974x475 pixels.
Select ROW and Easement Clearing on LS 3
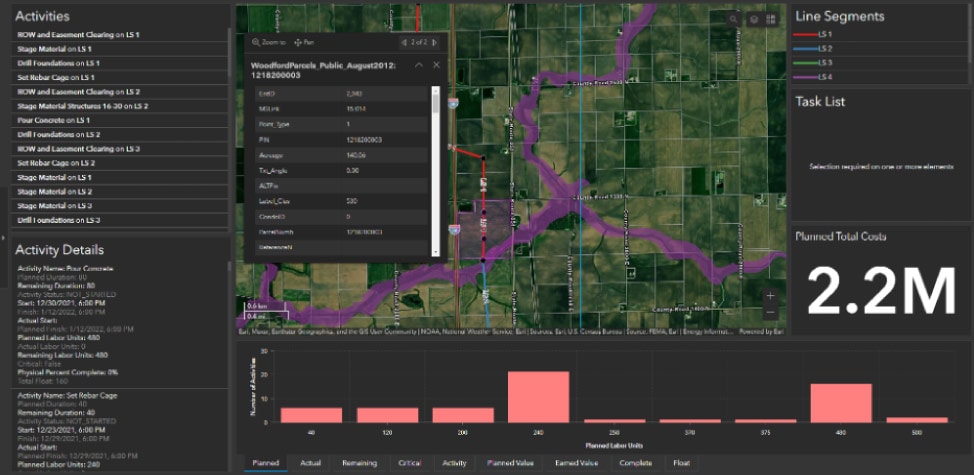click(120, 149)
